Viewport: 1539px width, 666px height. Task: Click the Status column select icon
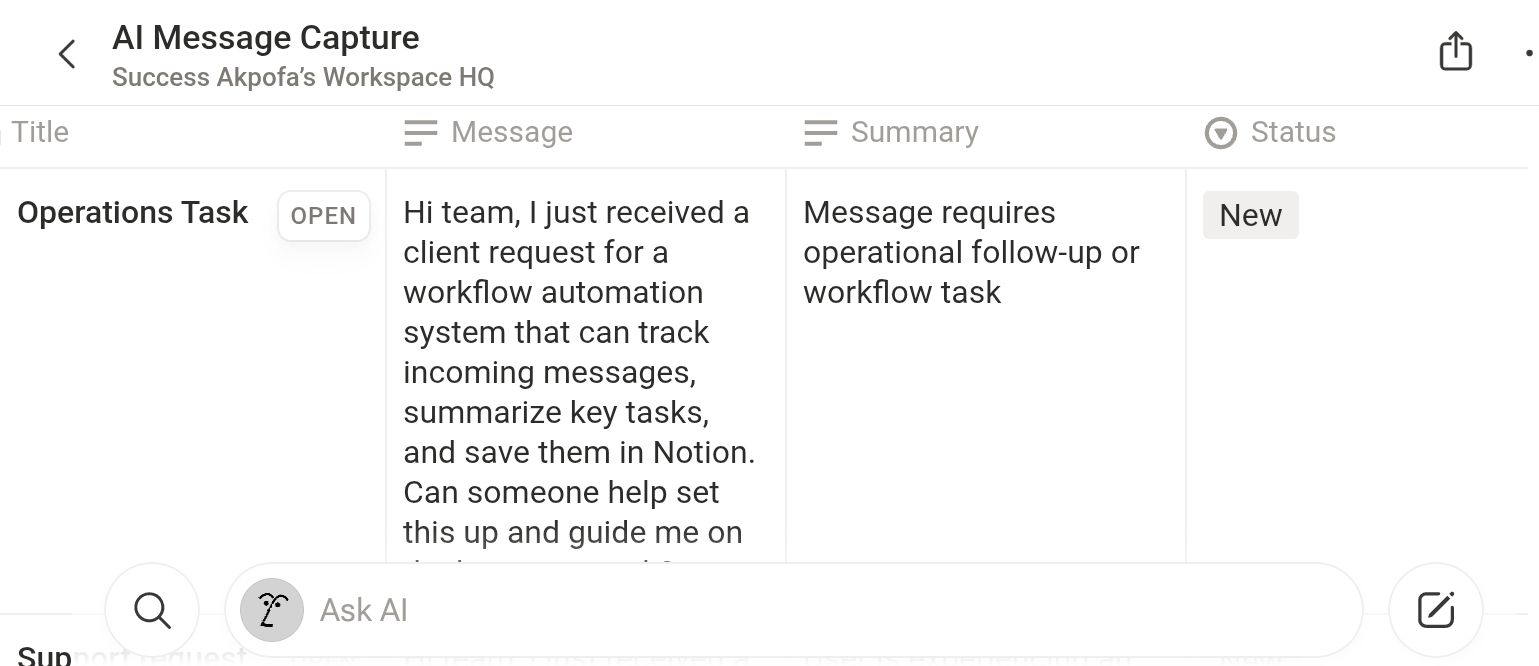(x=1220, y=133)
